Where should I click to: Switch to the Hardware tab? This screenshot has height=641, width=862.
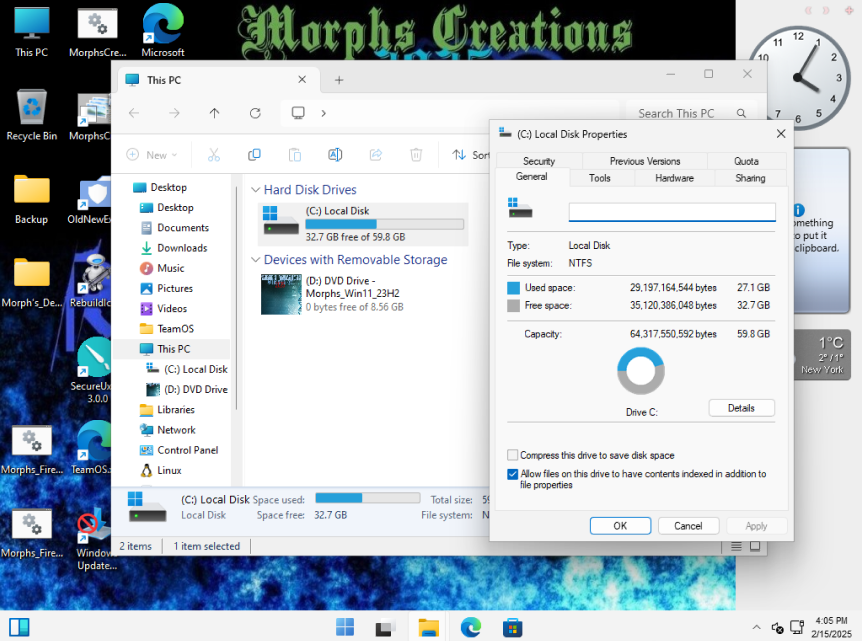[674, 178]
